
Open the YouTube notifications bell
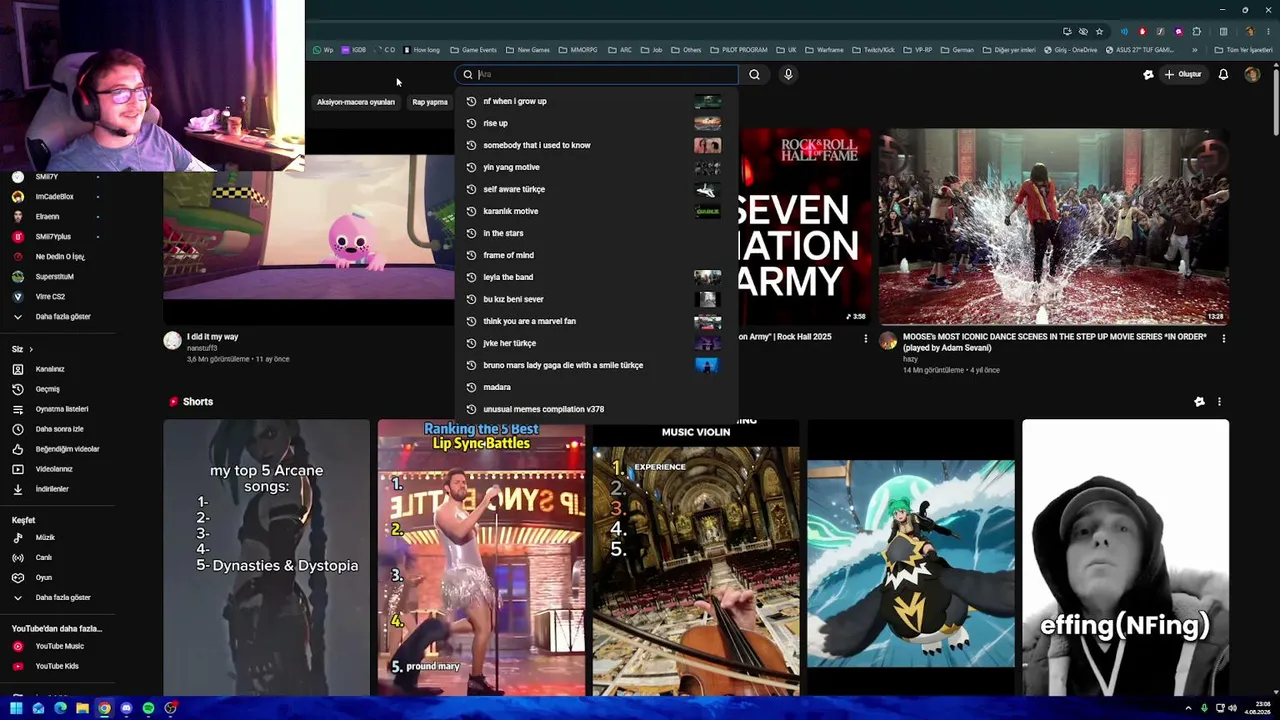tap(1223, 74)
